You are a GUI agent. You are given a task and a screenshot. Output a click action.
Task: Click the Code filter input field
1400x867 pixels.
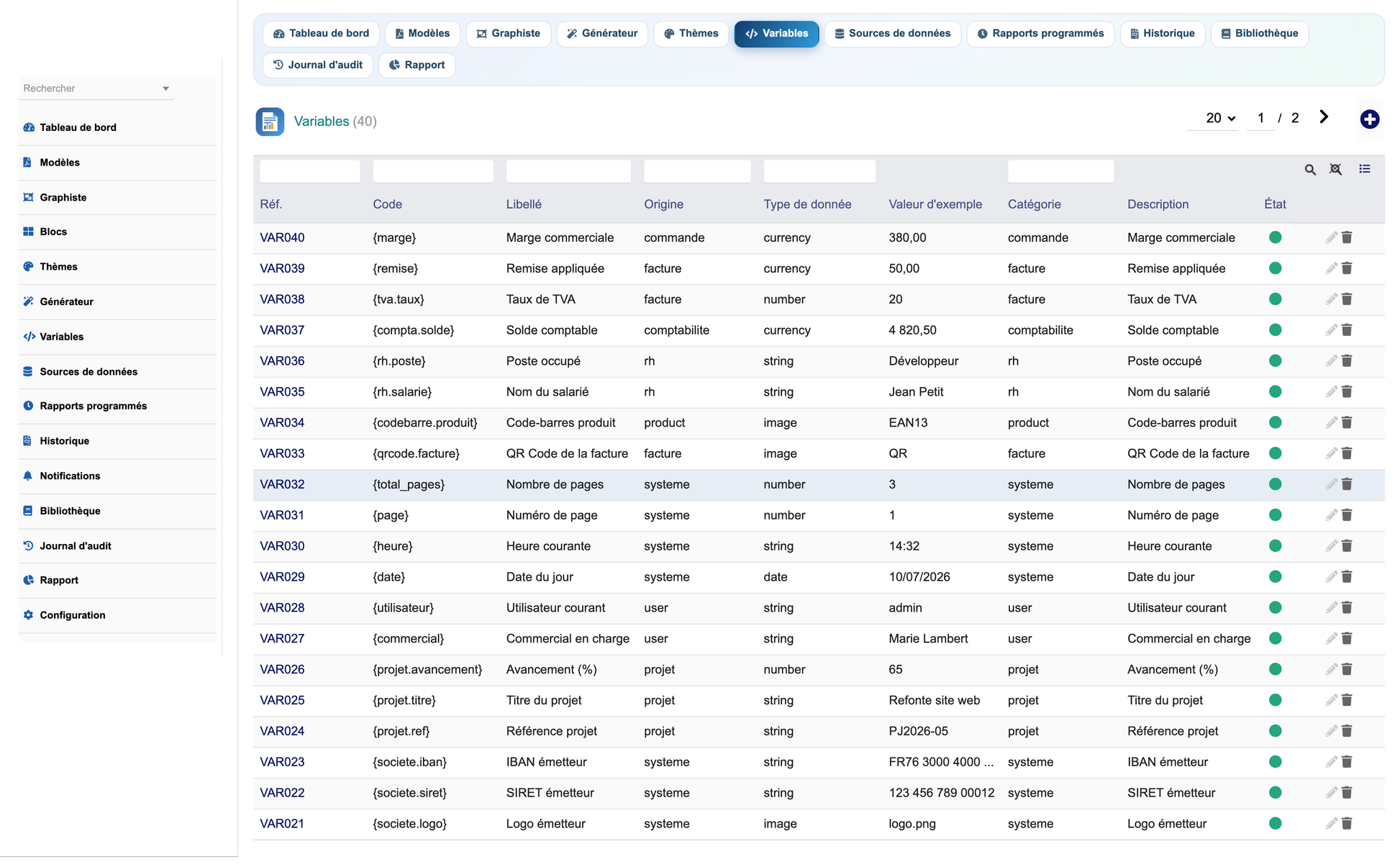433,171
